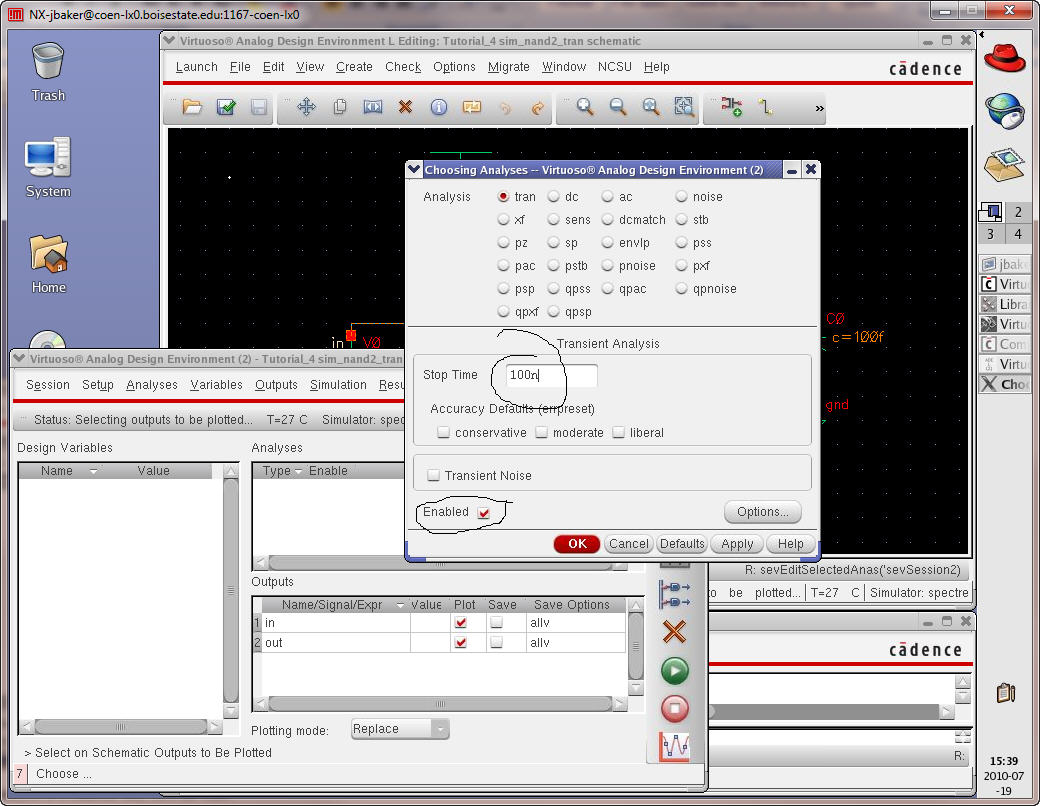
Task: Open the Plotting mode Replace dropdown
Action: [400, 729]
